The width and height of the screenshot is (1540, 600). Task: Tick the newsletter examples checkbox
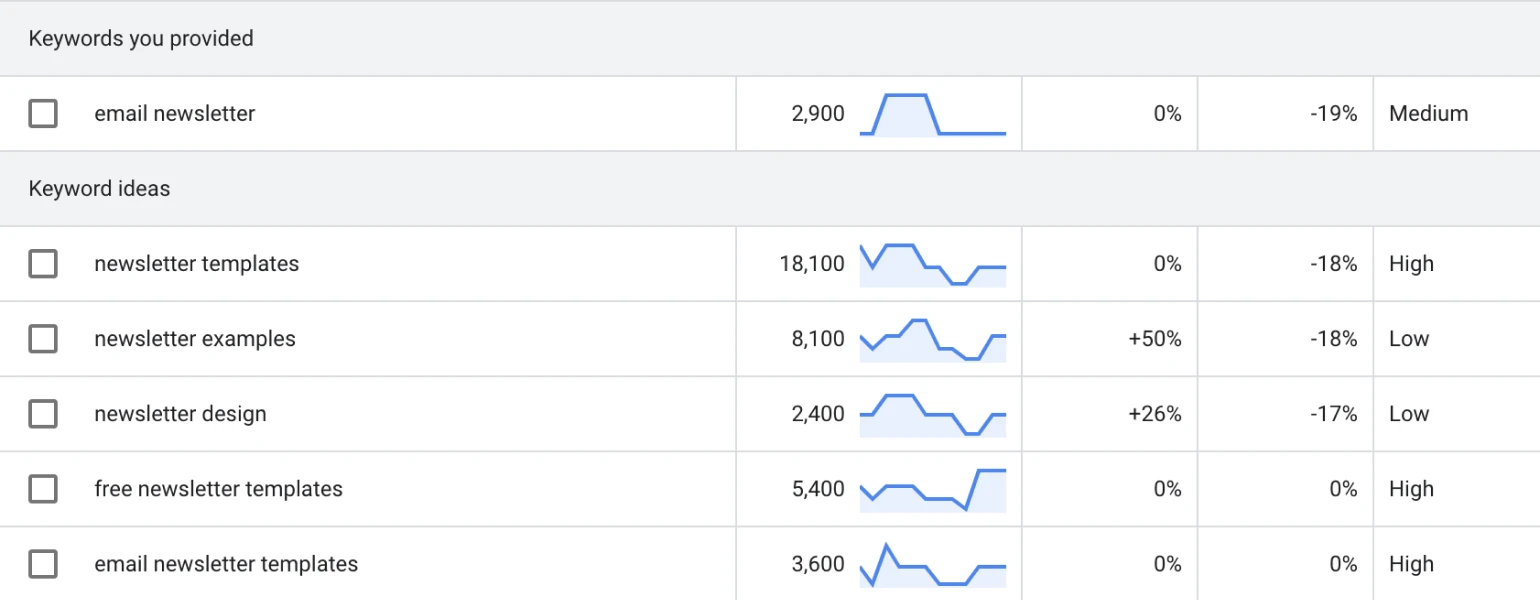[x=43, y=339]
